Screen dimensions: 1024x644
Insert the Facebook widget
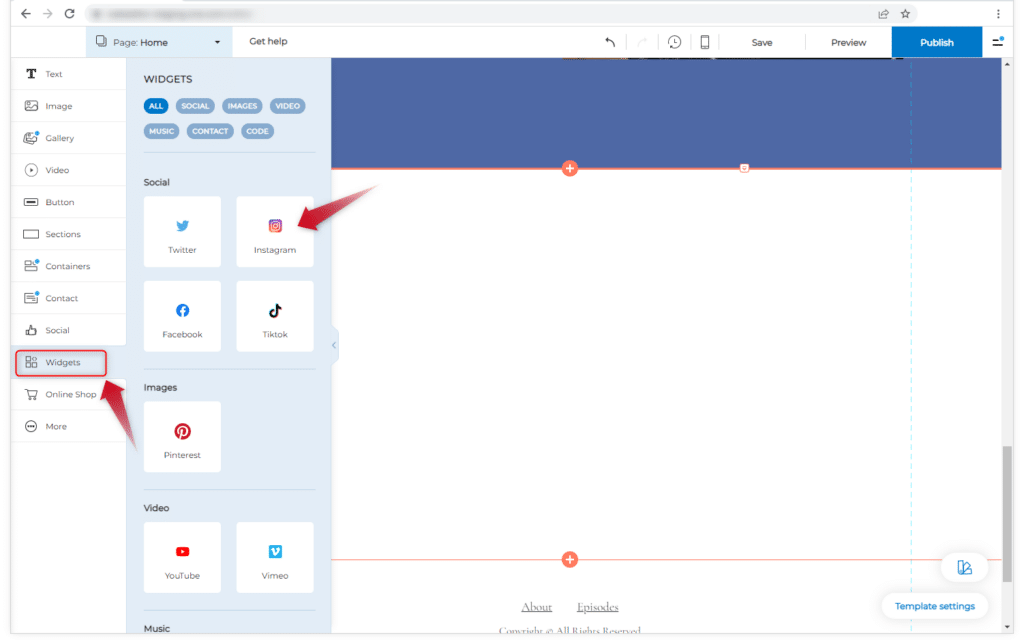pyautogui.click(x=182, y=316)
